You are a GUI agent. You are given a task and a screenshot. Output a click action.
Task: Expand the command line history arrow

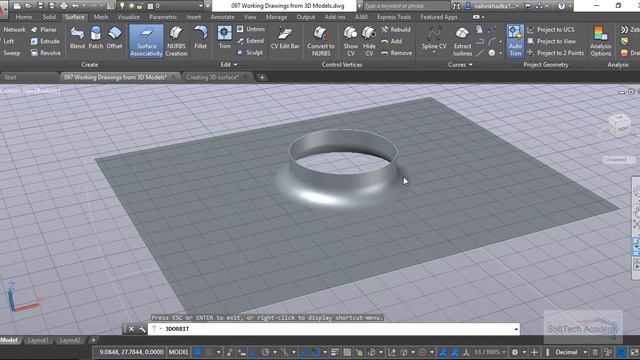516,329
